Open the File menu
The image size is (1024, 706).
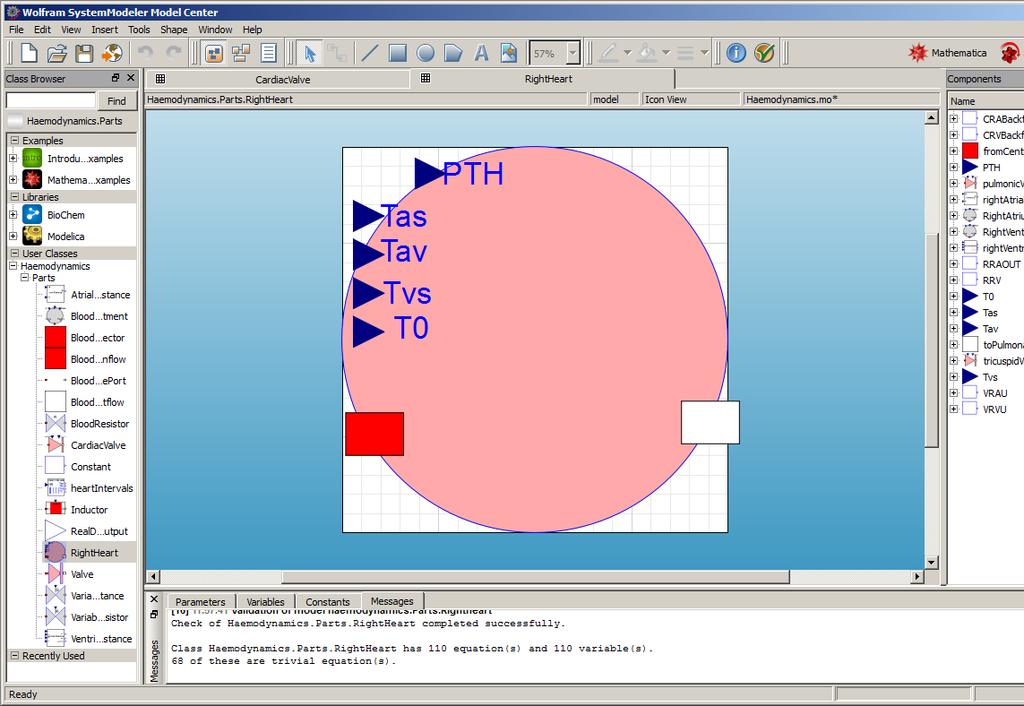[16, 29]
